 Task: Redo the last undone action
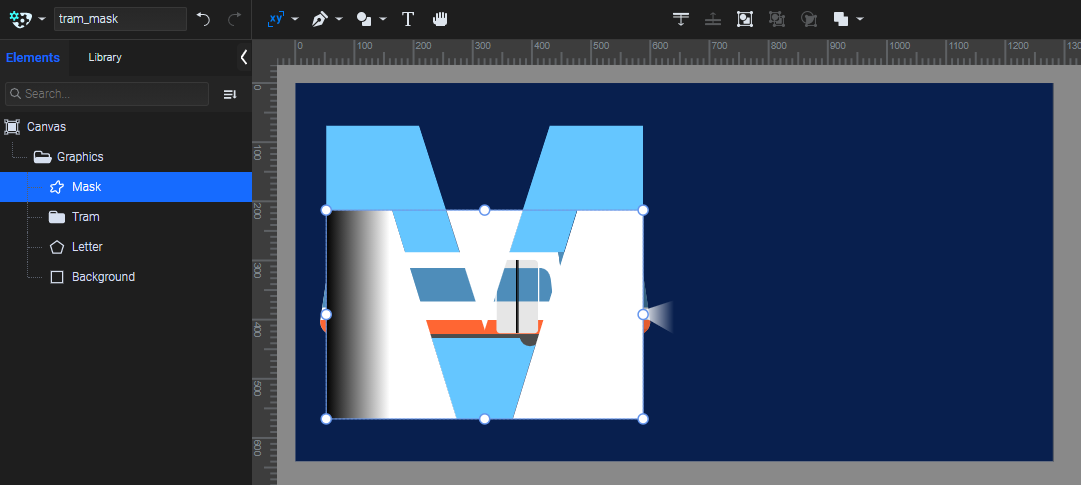pyautogui.click(x=234, y=19)
